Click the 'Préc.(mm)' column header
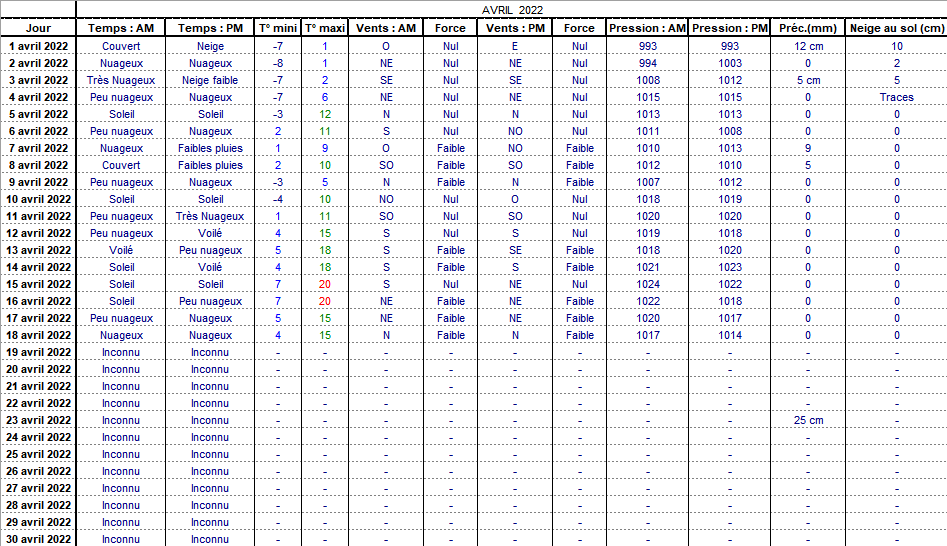This screenshot has width=947, height=546. click(808, 28)
